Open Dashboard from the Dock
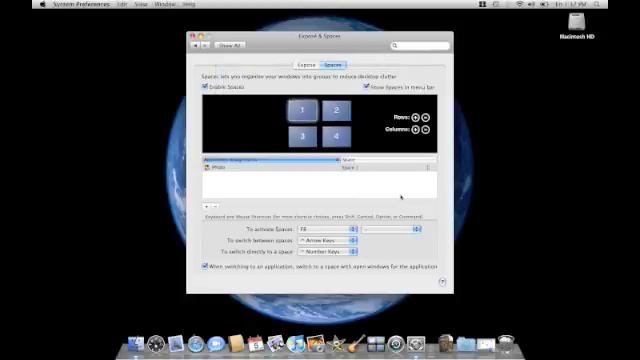The height and width of the screenshot is (360, 640). 156,344
